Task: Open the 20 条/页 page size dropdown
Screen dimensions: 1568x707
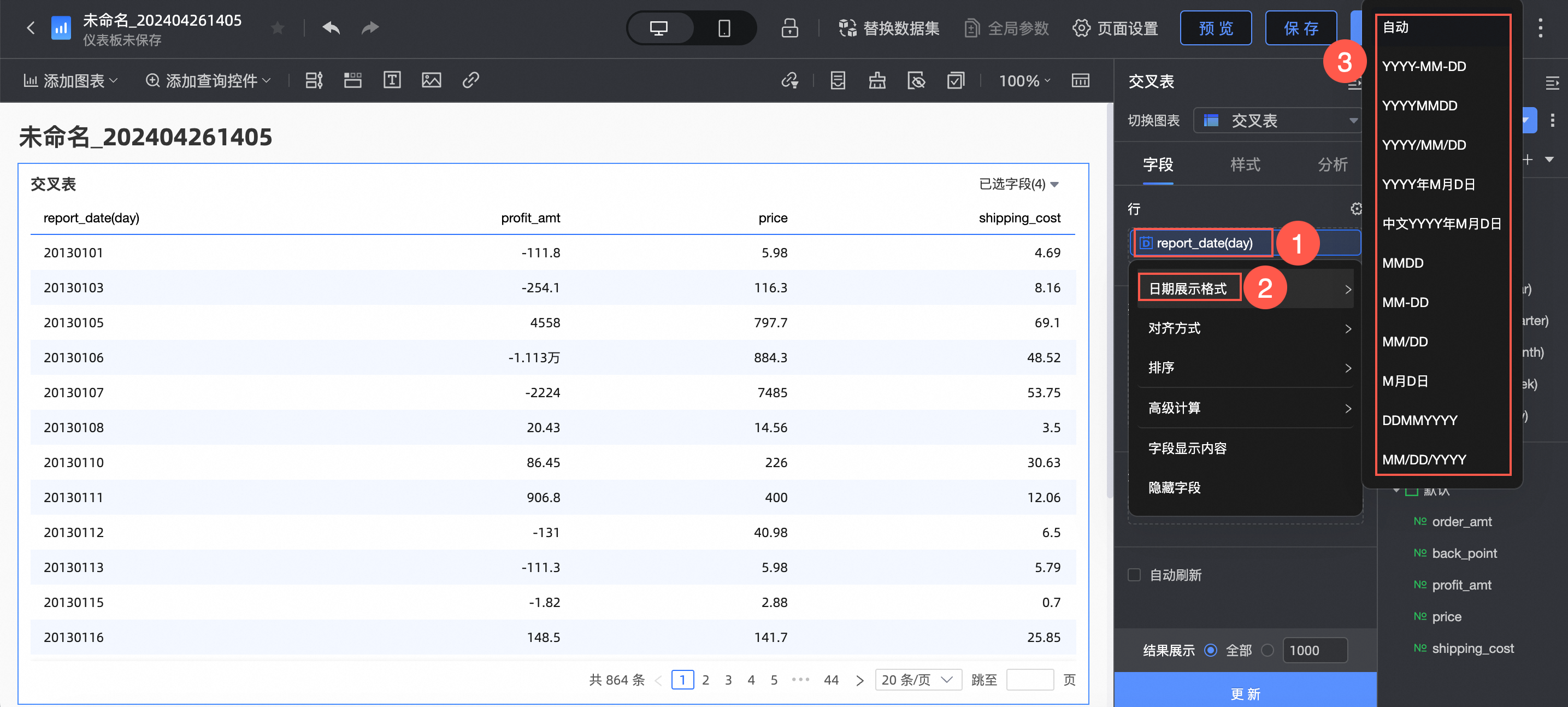Action: pyautogui.click(x=918, y=680)
